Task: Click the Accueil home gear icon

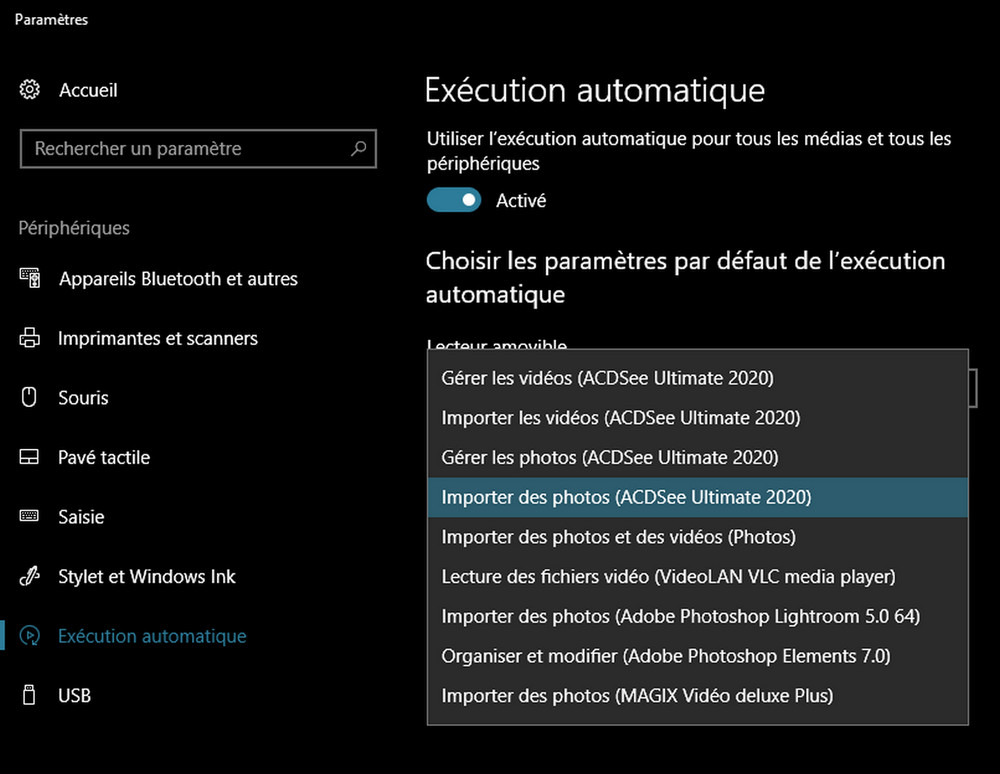Action: [x=30, y=90]
